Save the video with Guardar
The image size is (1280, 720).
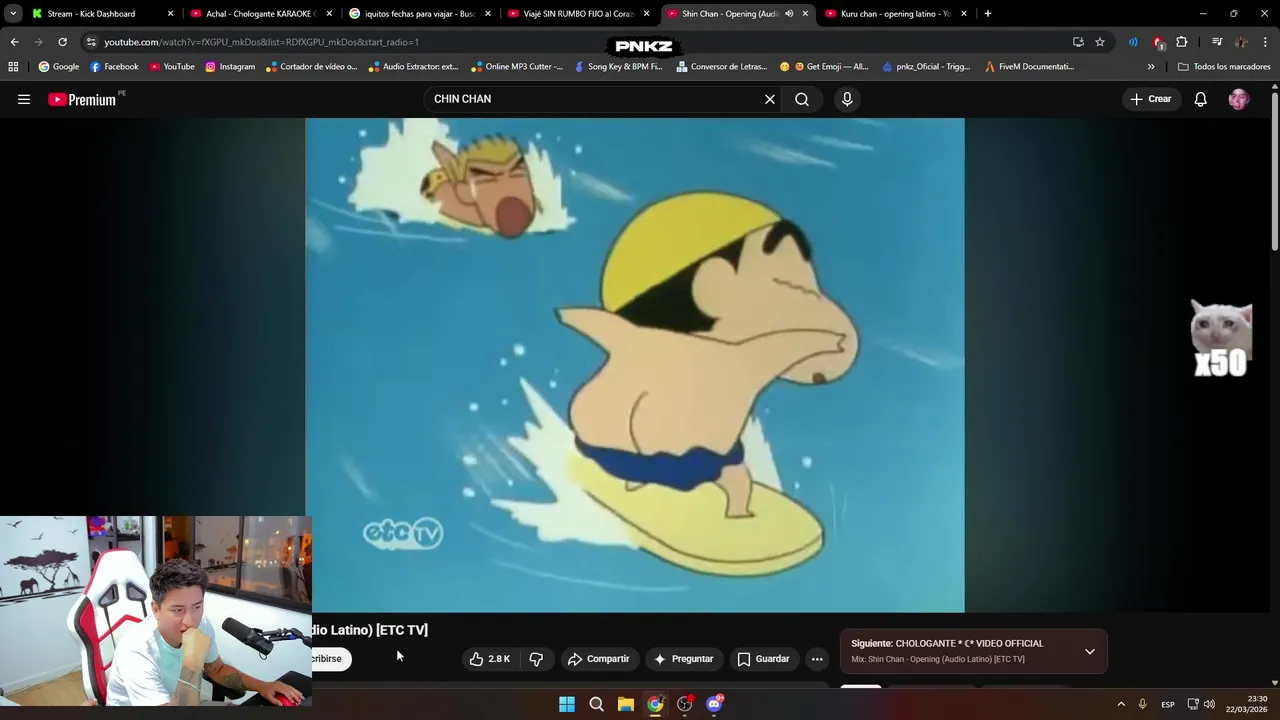(x=763, y=659)
